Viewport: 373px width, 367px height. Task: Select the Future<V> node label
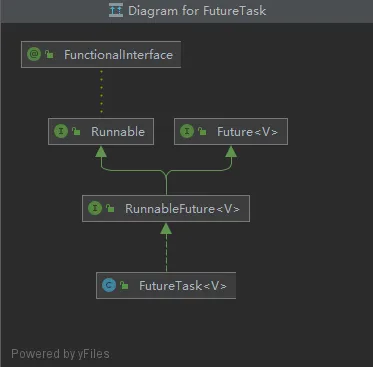click(x=247, y=132)
